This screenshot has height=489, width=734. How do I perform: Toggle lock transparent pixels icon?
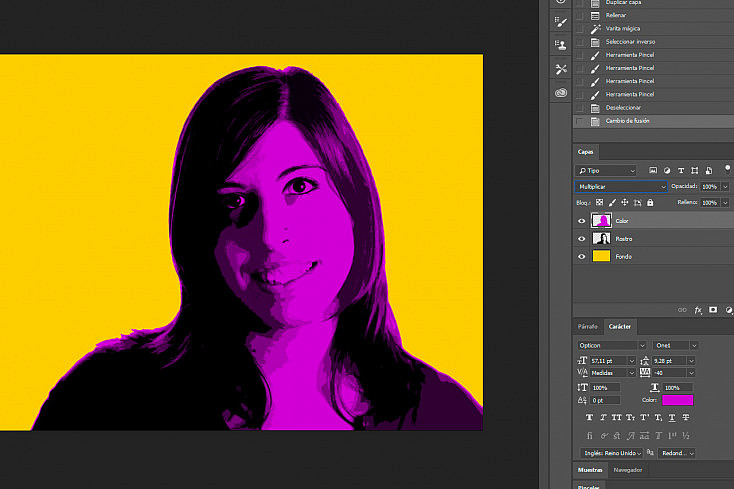pyautogui.click(x=600, y=203)
